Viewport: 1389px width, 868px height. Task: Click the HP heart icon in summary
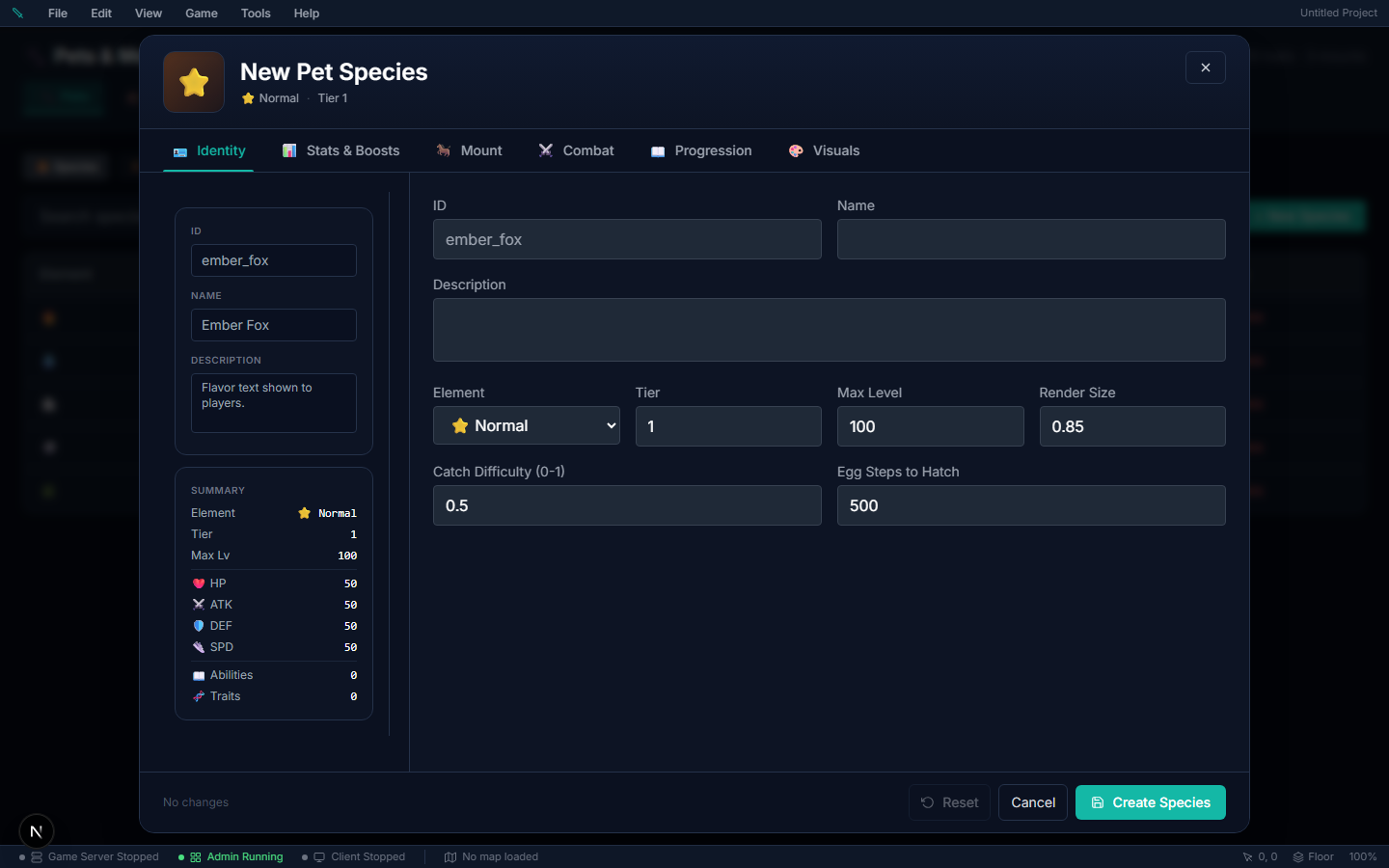pyautogui.click(x=199, y=583)
